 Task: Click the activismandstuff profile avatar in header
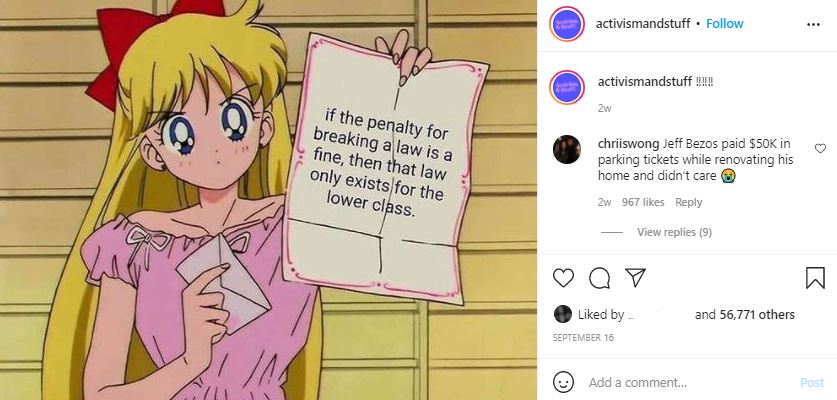point(567,24)
